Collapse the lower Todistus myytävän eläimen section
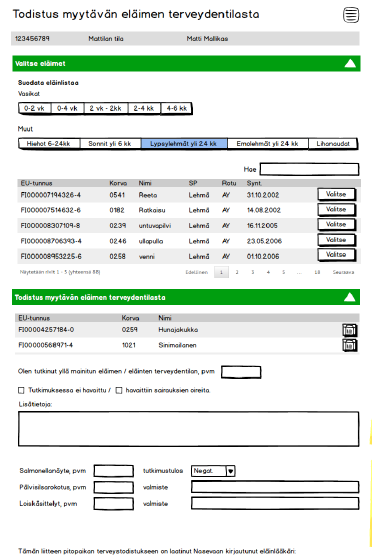 [x=350, y=297]
